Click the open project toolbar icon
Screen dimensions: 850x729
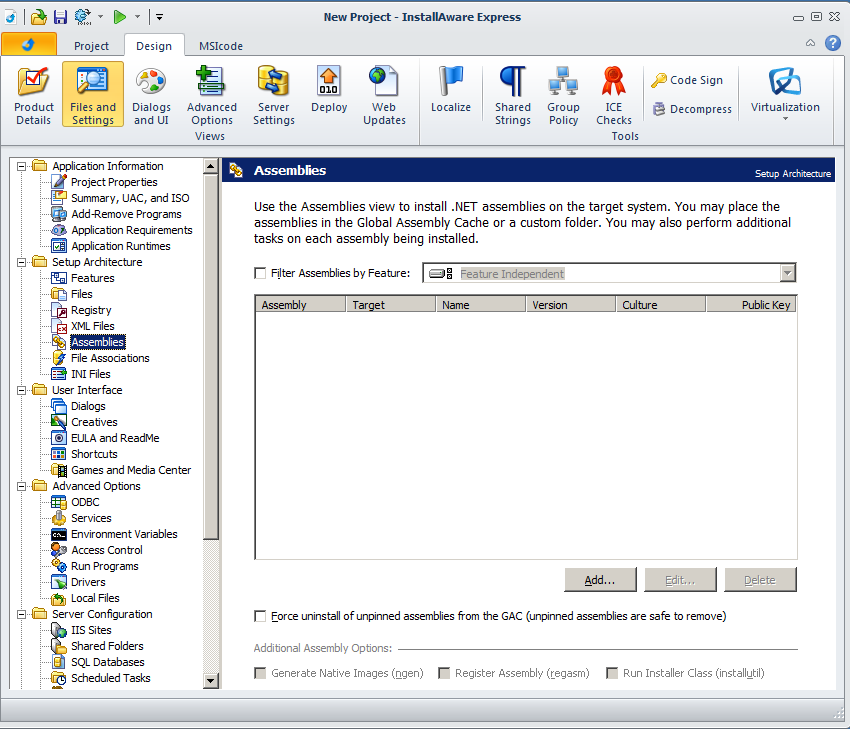click(x=38, y=17)
